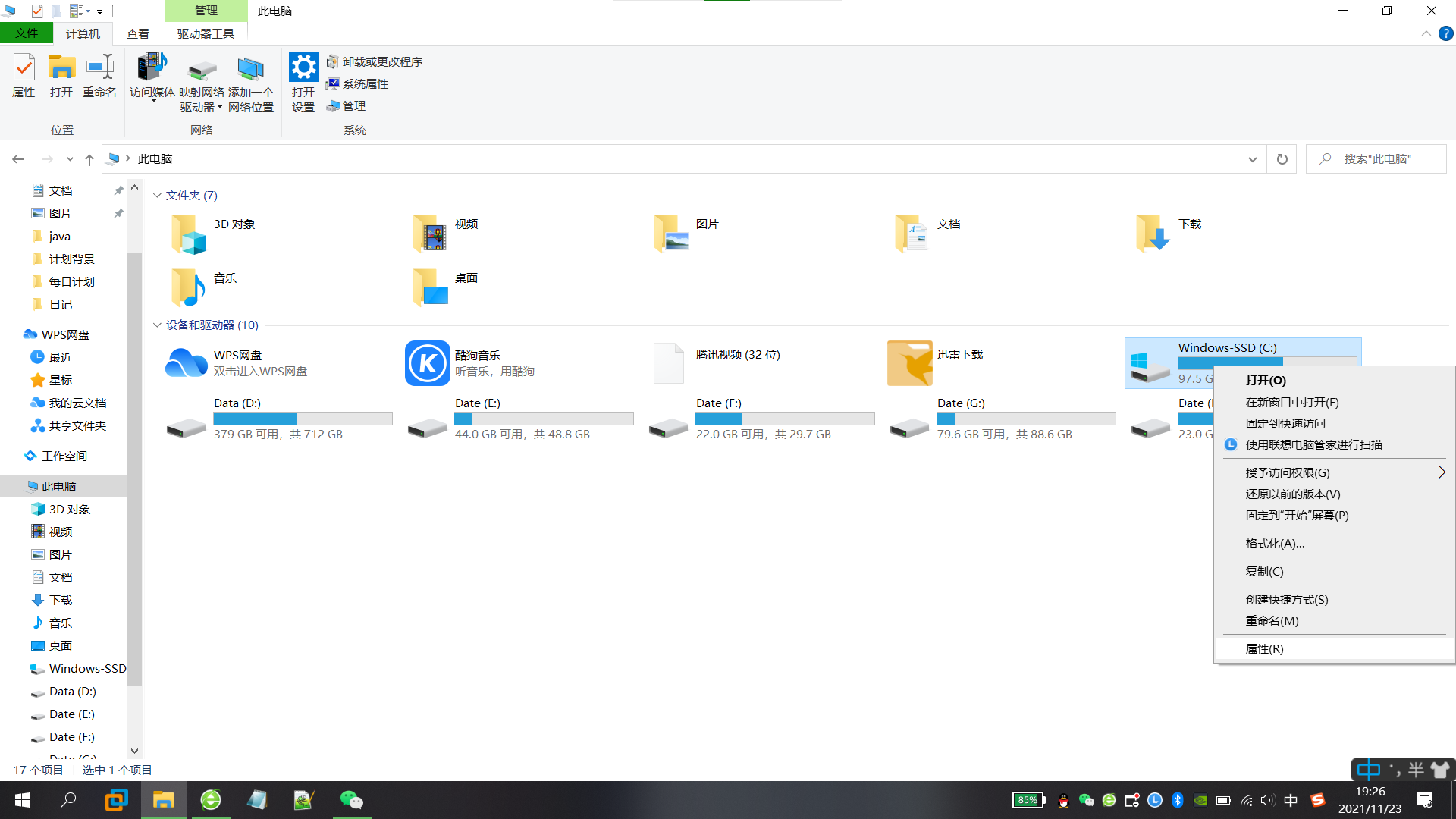Screen dimensions: 1456x819
Task: Click Uninstall or change a program
Action: point(375,61)
